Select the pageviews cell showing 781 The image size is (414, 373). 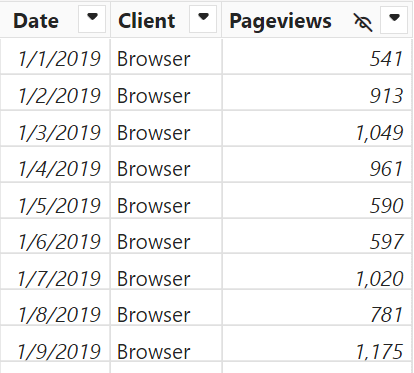pyautogui.click(x=317, y=308)
